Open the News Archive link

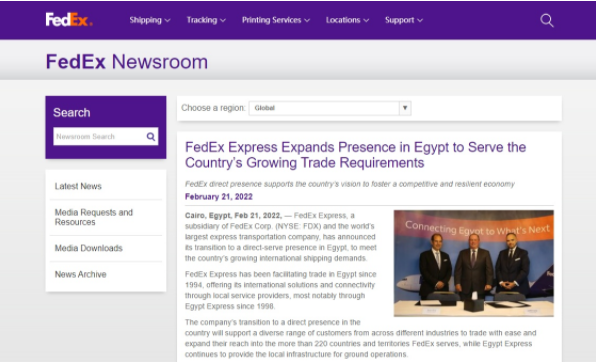[81, 274]
